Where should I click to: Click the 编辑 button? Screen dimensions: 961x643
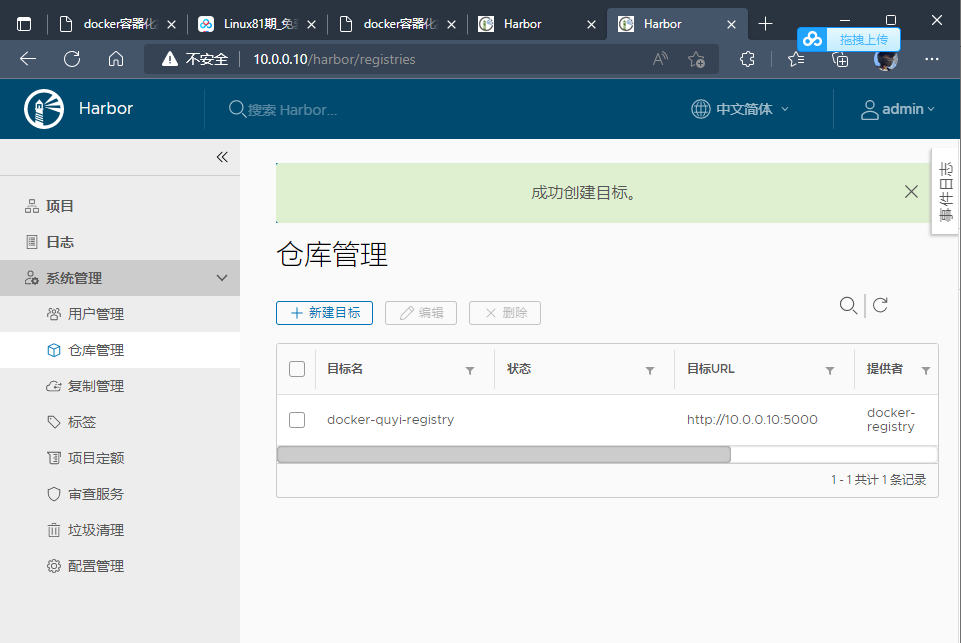point(420,313)
